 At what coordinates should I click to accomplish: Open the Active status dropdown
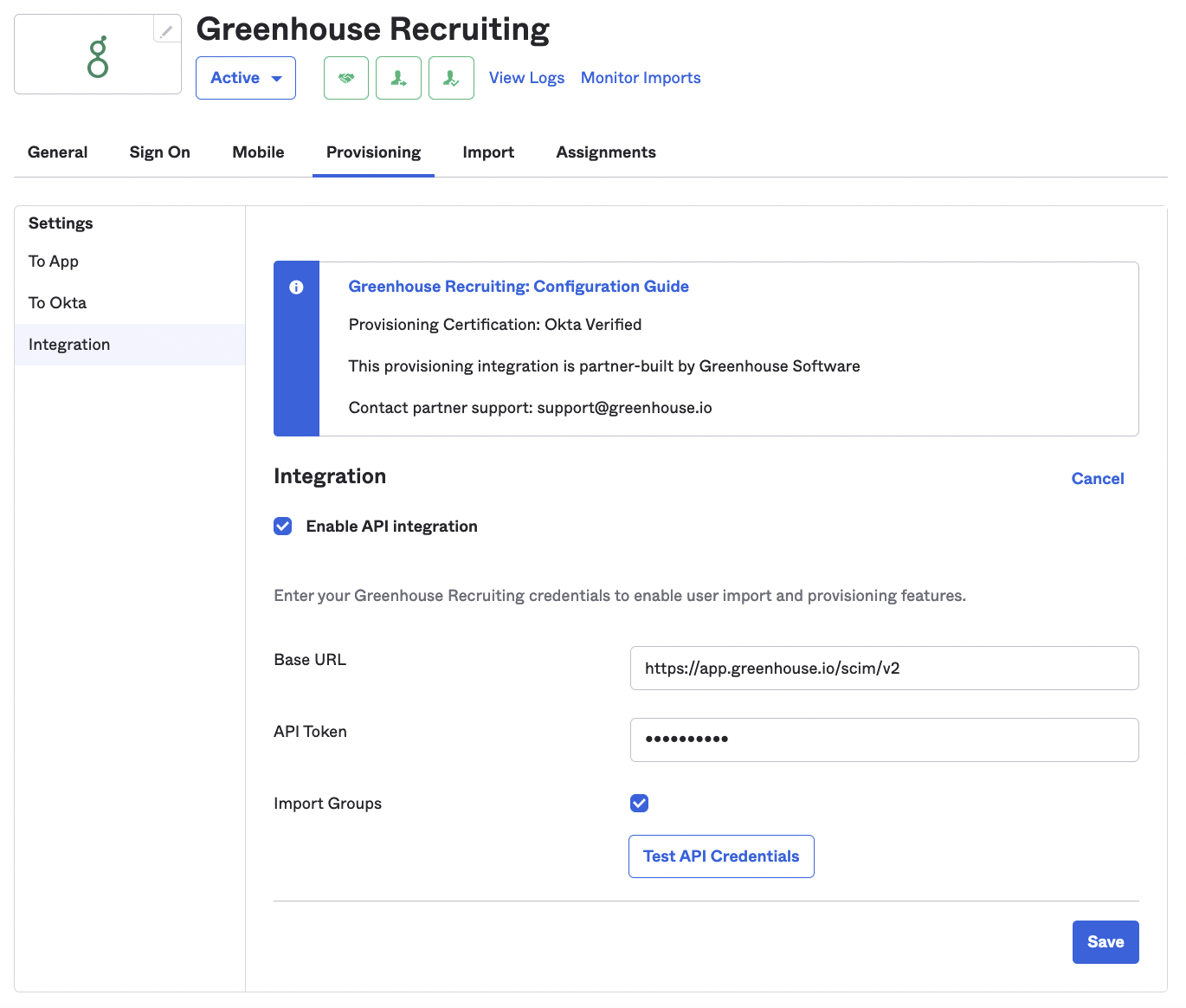(246, 78)
